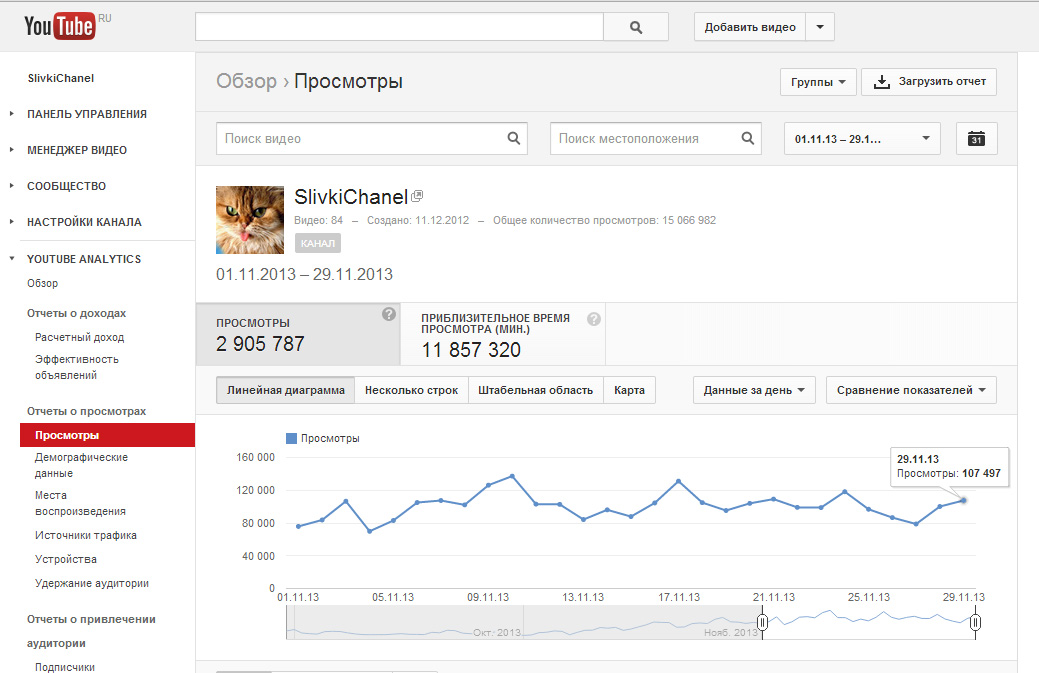Open Отчеты о просмотрах section
Viewport: 1039px width, 673px height.
pyautogui.click(x=86, y=411)
